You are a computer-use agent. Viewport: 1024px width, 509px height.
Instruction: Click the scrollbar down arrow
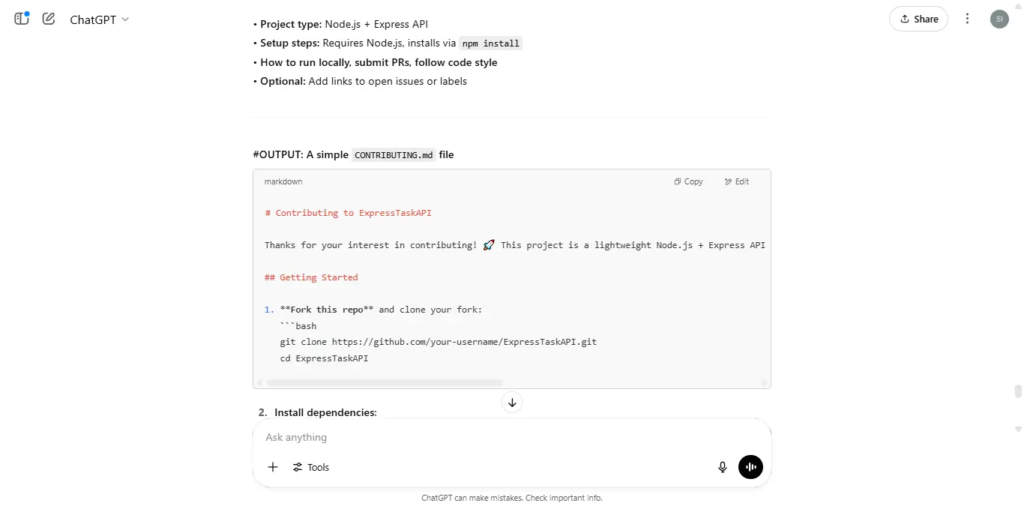tap(1017, 429)
